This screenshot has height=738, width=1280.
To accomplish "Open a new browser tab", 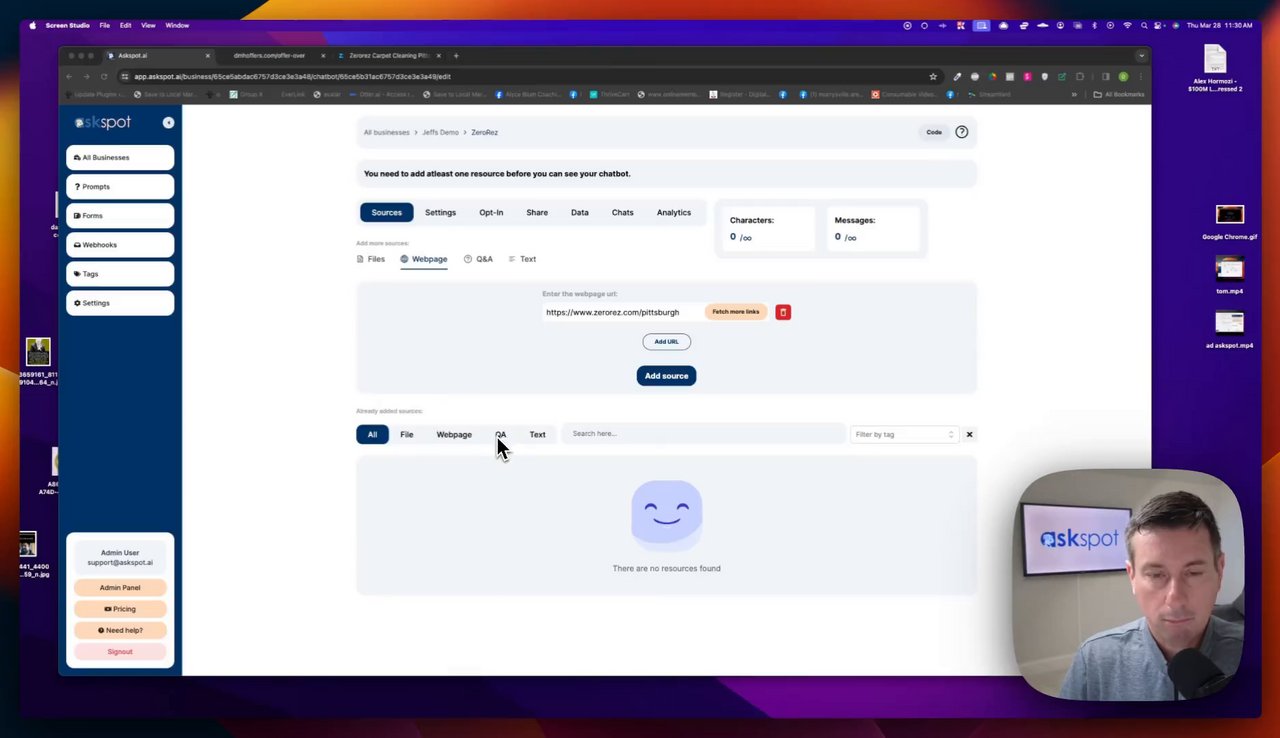I will [x=456, y=56].
